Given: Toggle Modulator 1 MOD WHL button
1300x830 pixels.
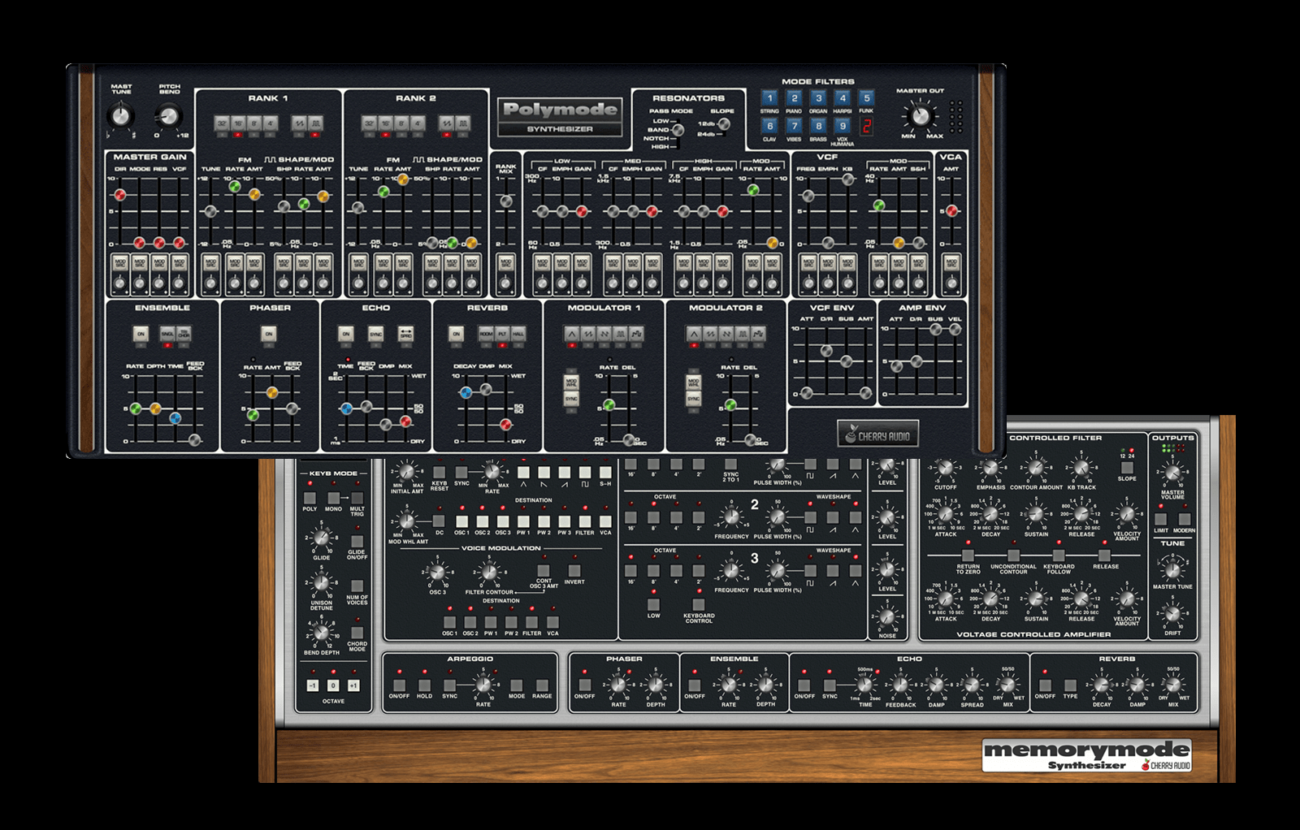Looking at the screenshot, I should 571,383.
